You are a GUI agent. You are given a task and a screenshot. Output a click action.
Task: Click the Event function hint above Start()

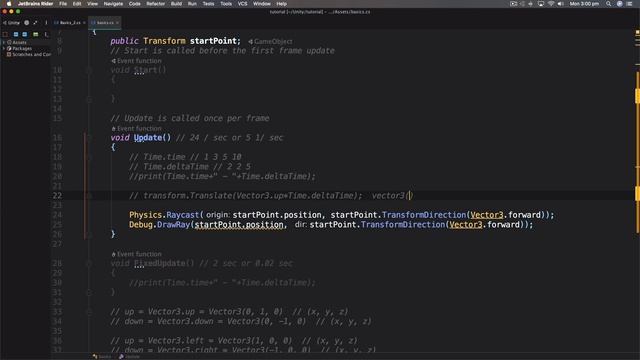(x=136, y=61)
